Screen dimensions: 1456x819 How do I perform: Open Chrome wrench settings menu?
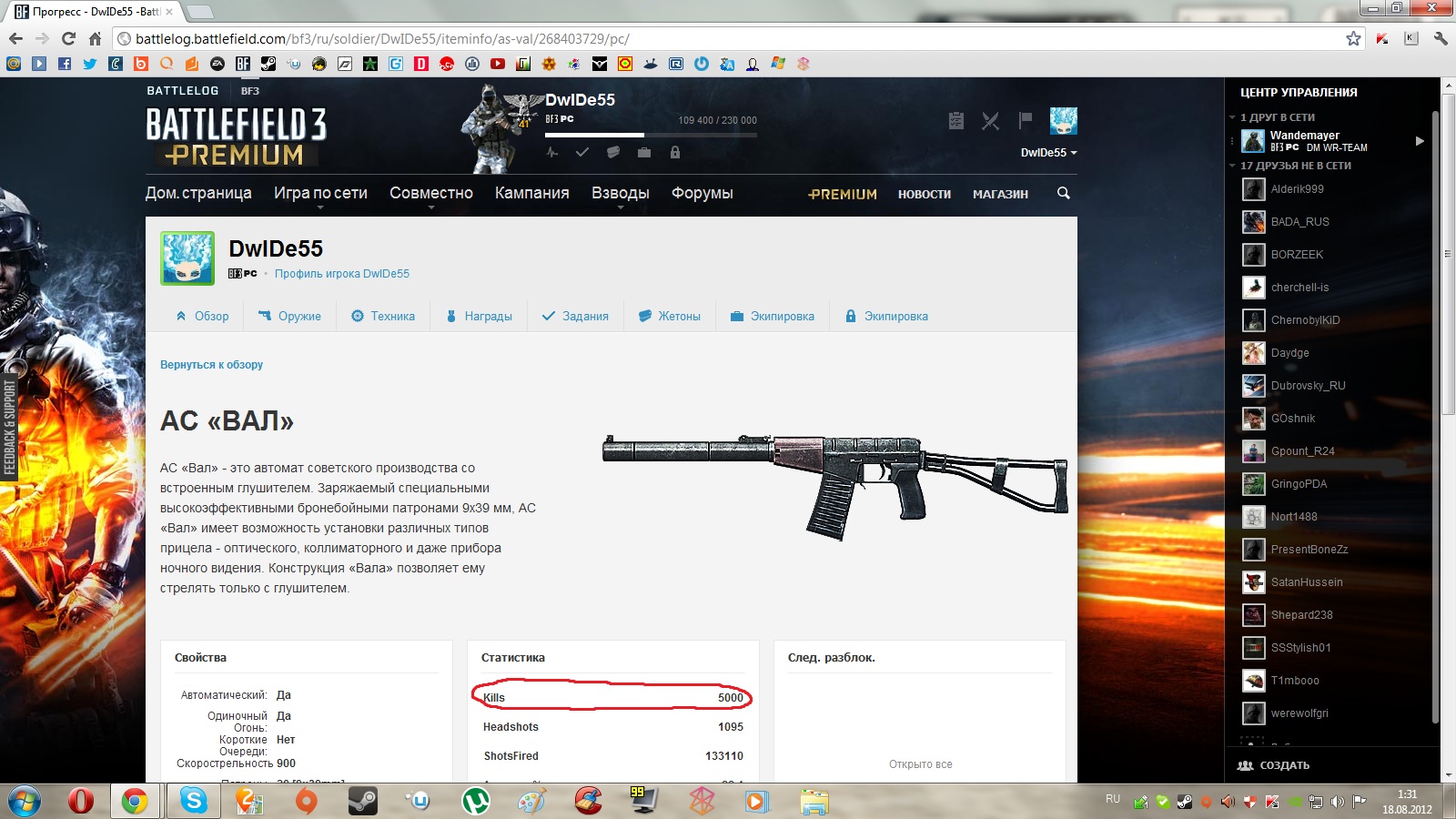coord(1441,38)
